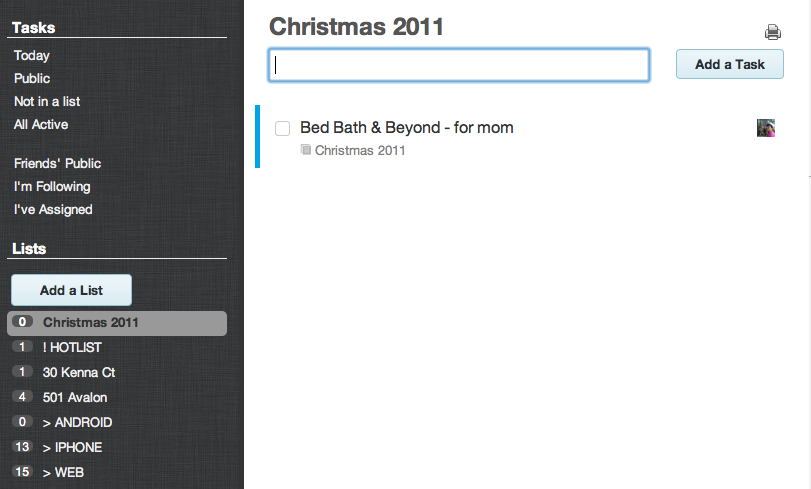Open the Today tasks view
This screenshot has width=811, height=489.
pos(32,56)
